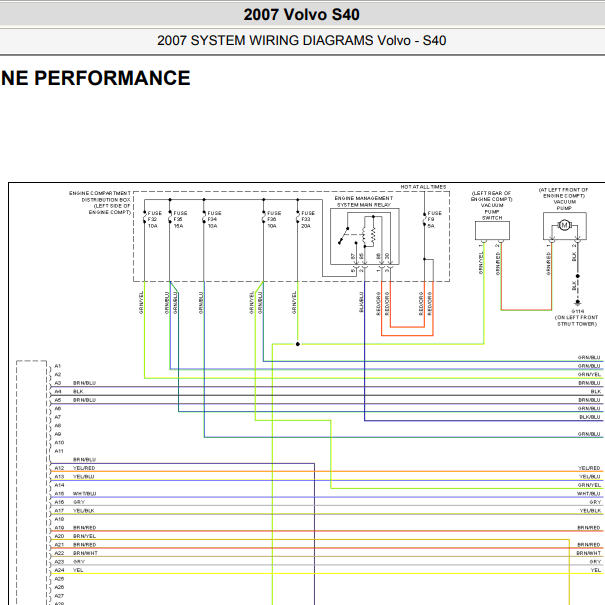Click '2007 SYSTEM WIRING DIAGRAMS Volvo - S40' subtitle
The image size is (605, 605).
301,41
